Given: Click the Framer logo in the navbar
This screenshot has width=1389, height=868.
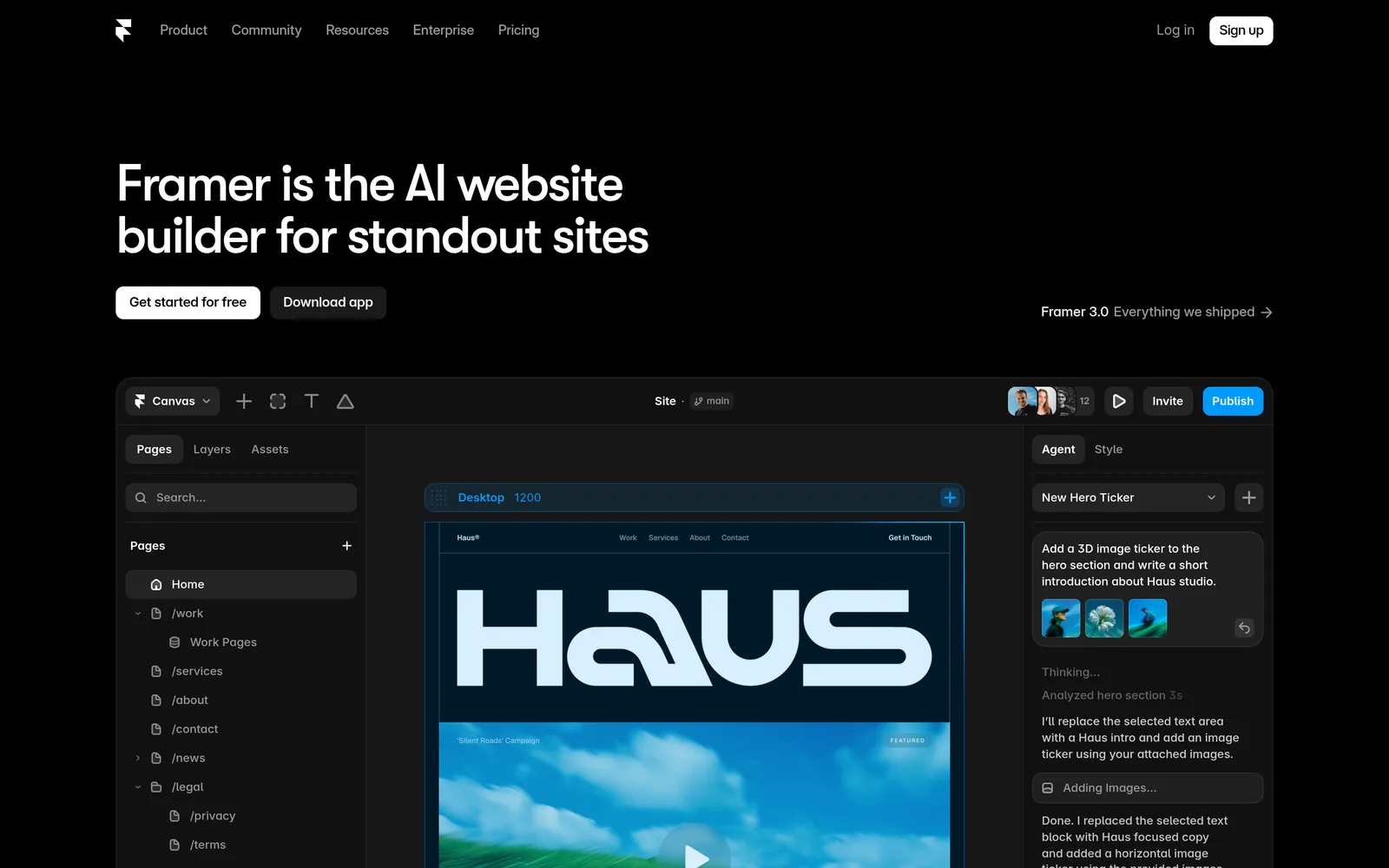Looking at the screenshot, I should (123, 30).
